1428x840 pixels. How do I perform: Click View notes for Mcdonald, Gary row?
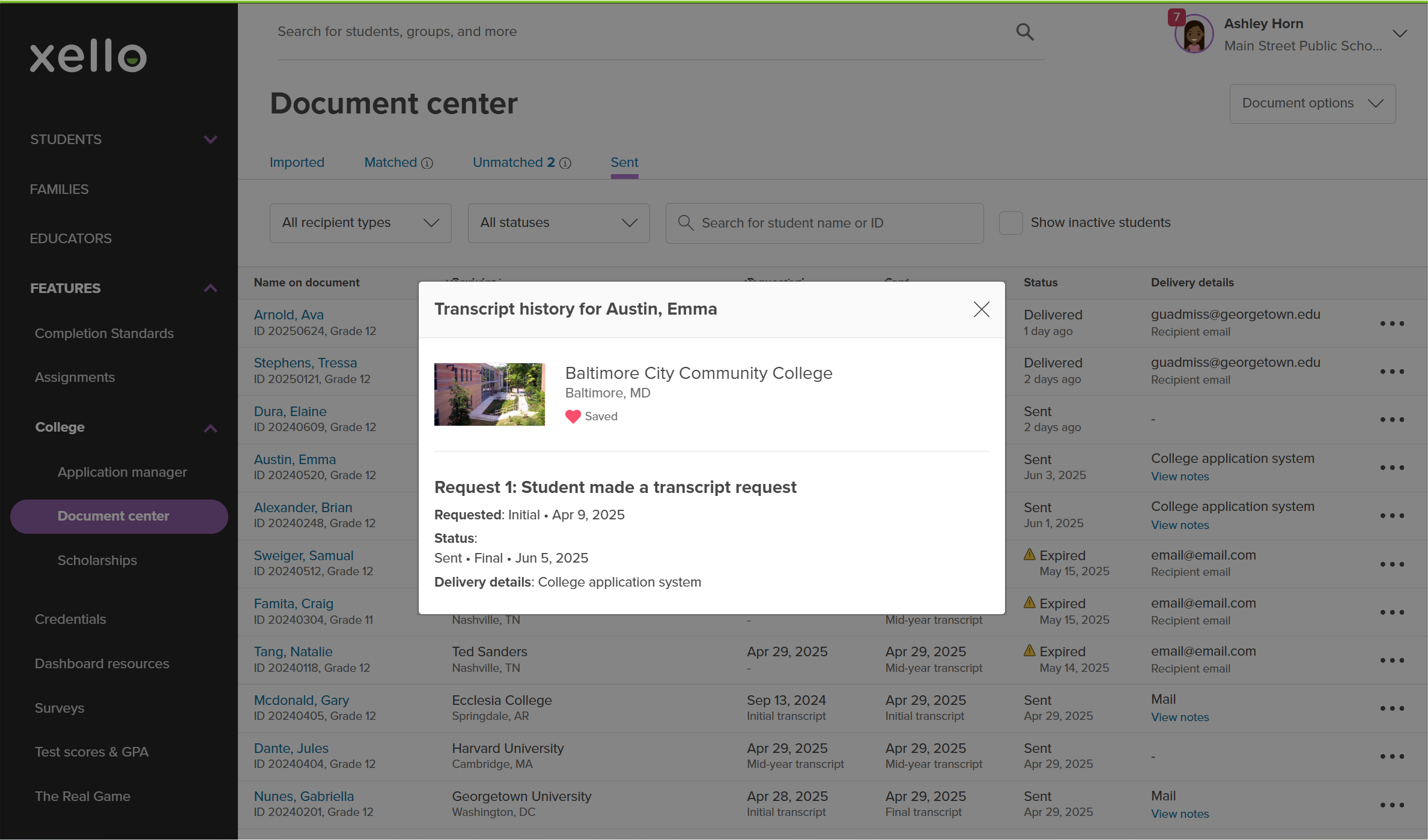1179,717
